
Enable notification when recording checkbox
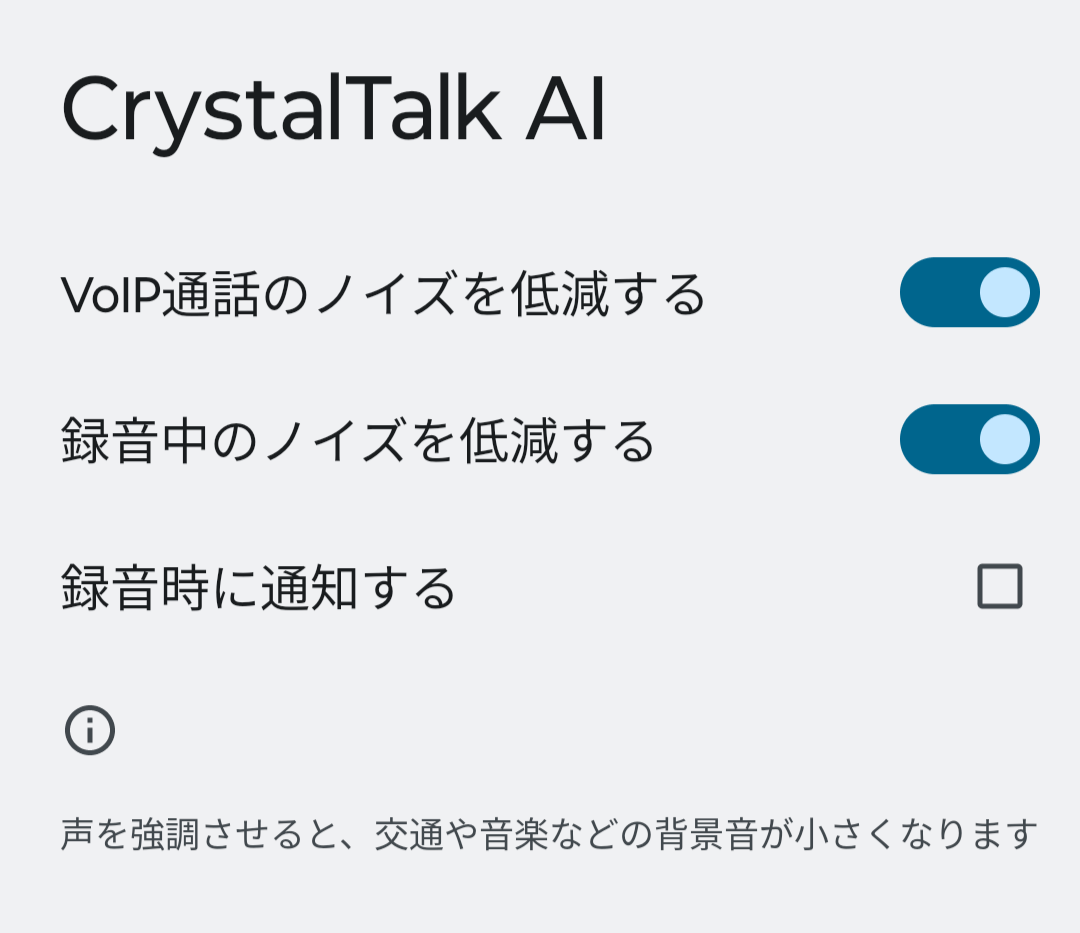pyautogui.click(x=999, y=586)
